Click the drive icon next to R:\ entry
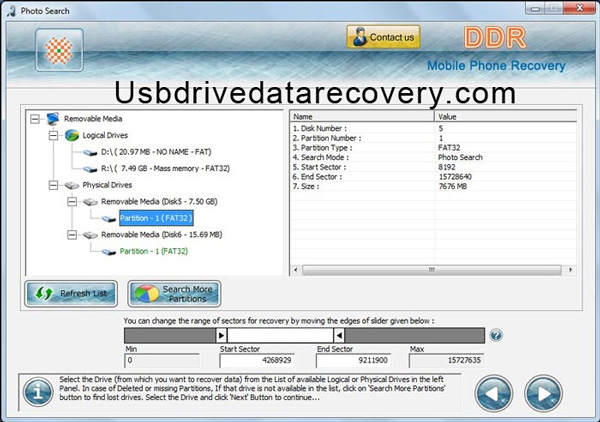 [90, 169]
